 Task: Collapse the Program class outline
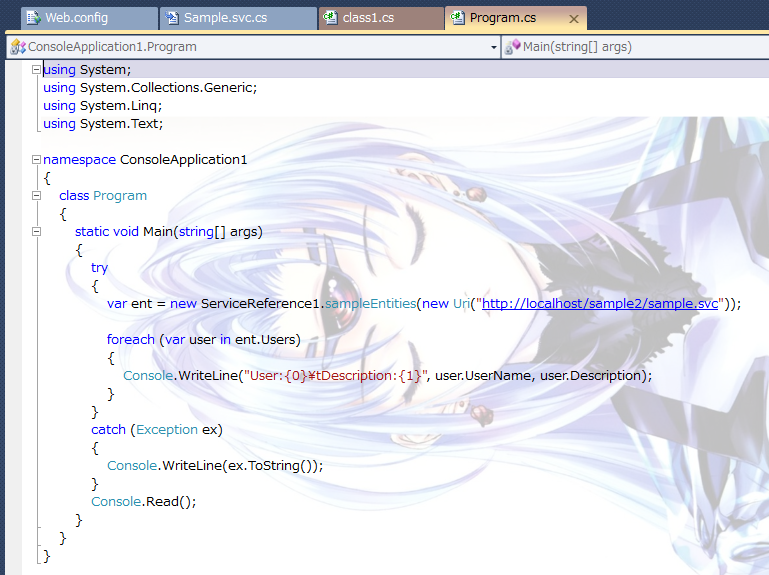coord(36,195)
